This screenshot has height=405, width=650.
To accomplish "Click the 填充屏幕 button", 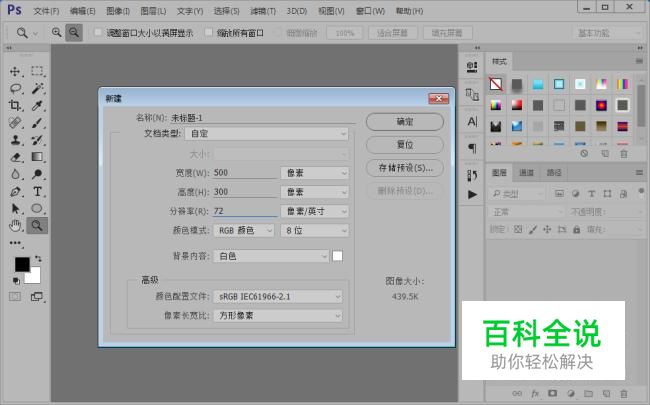I will (446, 33).
